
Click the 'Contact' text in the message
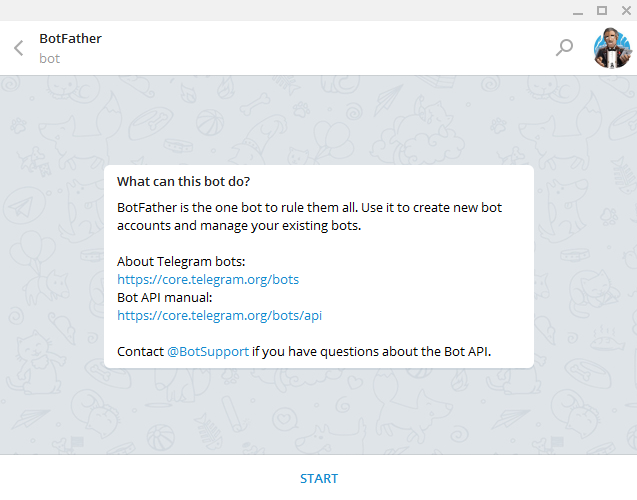click(140, 351)
